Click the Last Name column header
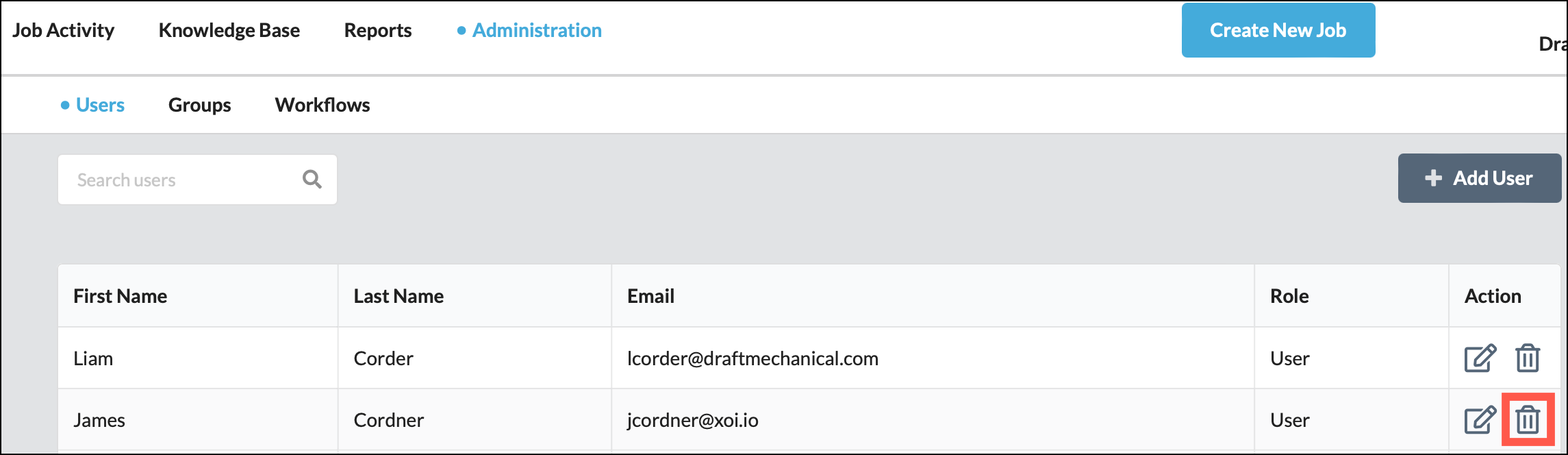1568x455 pixels. tap(399, 296)
